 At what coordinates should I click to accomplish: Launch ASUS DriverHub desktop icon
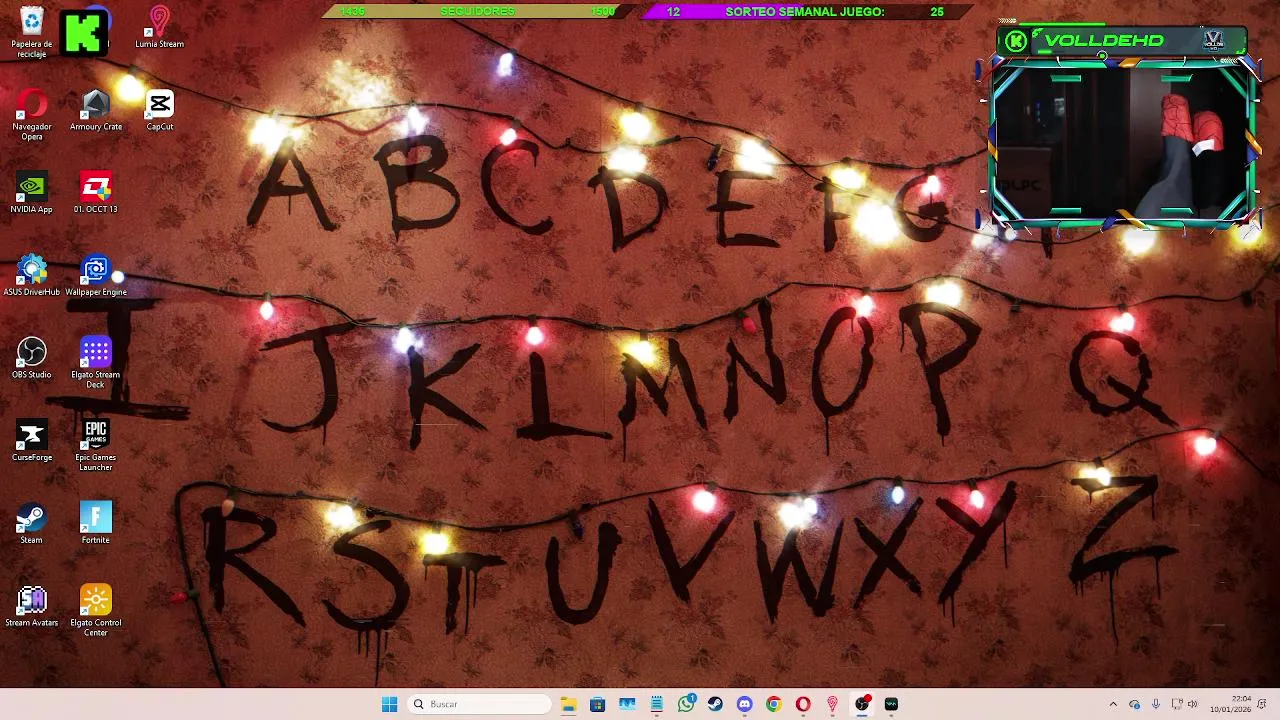(x=32, y=277)
